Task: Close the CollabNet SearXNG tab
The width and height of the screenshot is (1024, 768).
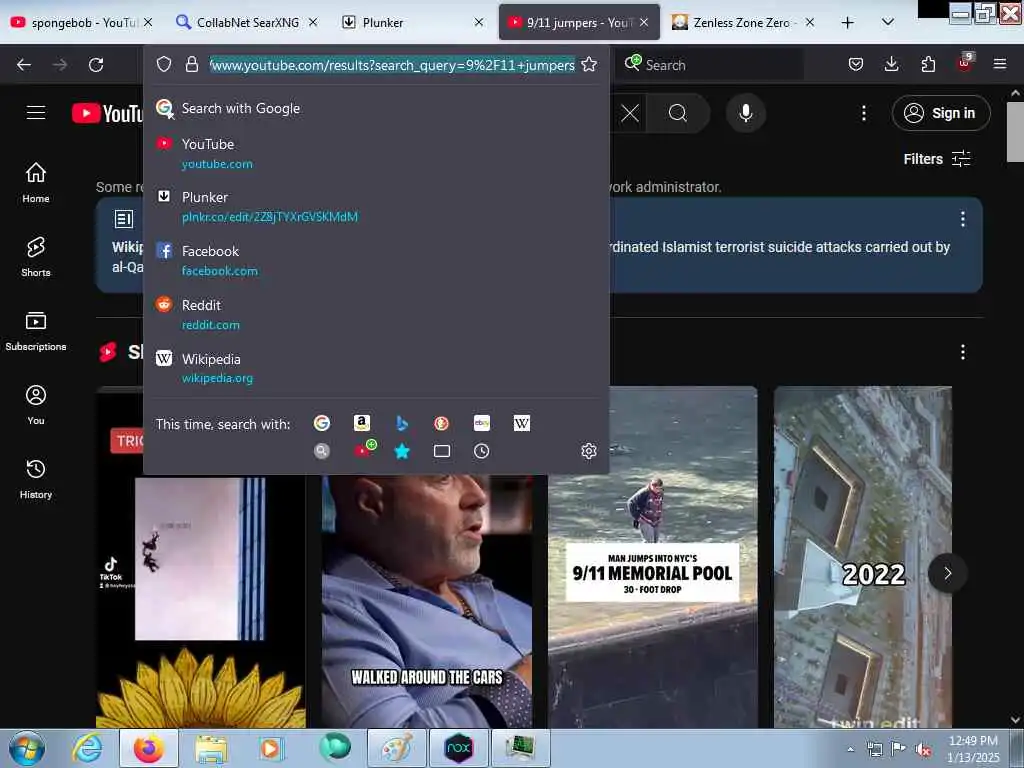Action: pyautogui.click(x=313, y=22)
